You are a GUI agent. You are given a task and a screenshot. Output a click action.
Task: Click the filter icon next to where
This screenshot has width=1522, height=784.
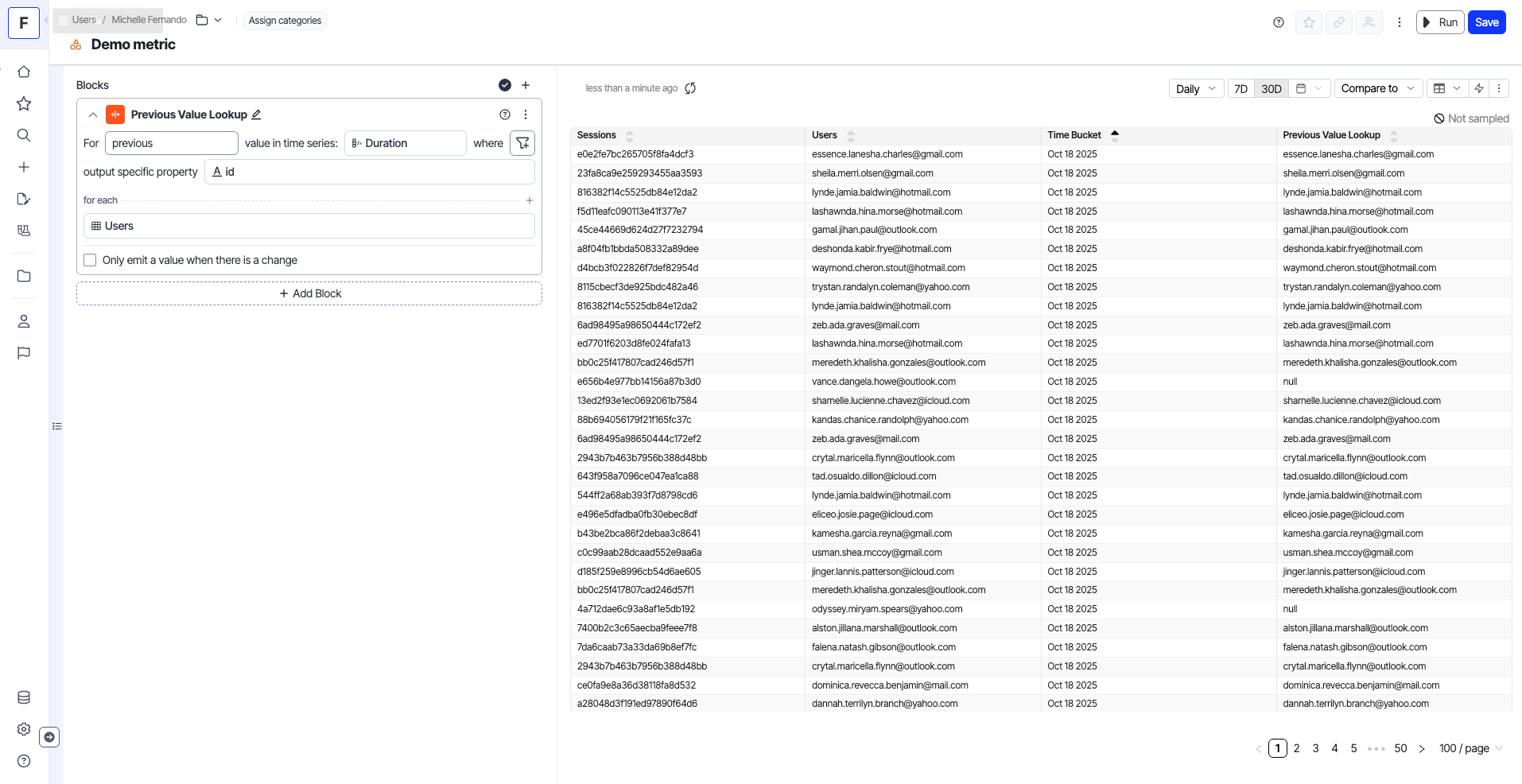pyautogui.click(x=522, y=143)
